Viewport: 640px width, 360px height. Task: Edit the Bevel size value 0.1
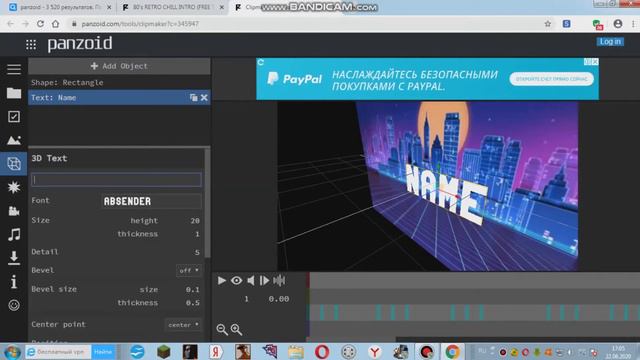pyautogui.click(x=193, y=290)
